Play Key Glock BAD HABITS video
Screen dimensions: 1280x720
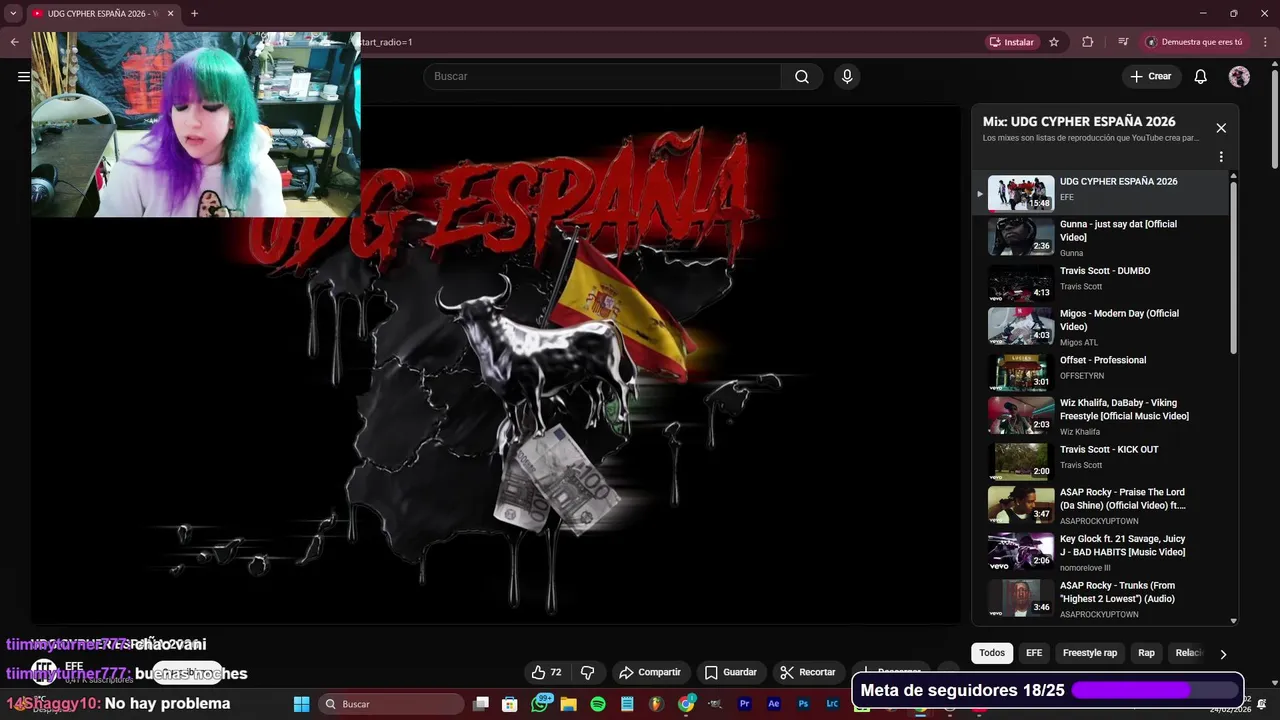tap(1099, 552)
